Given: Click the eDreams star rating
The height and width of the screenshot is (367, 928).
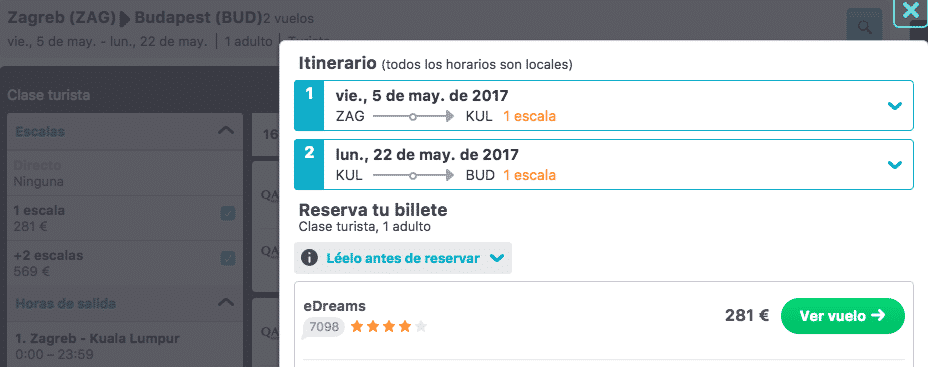Looking at the screenshot, I should [388, 326].
